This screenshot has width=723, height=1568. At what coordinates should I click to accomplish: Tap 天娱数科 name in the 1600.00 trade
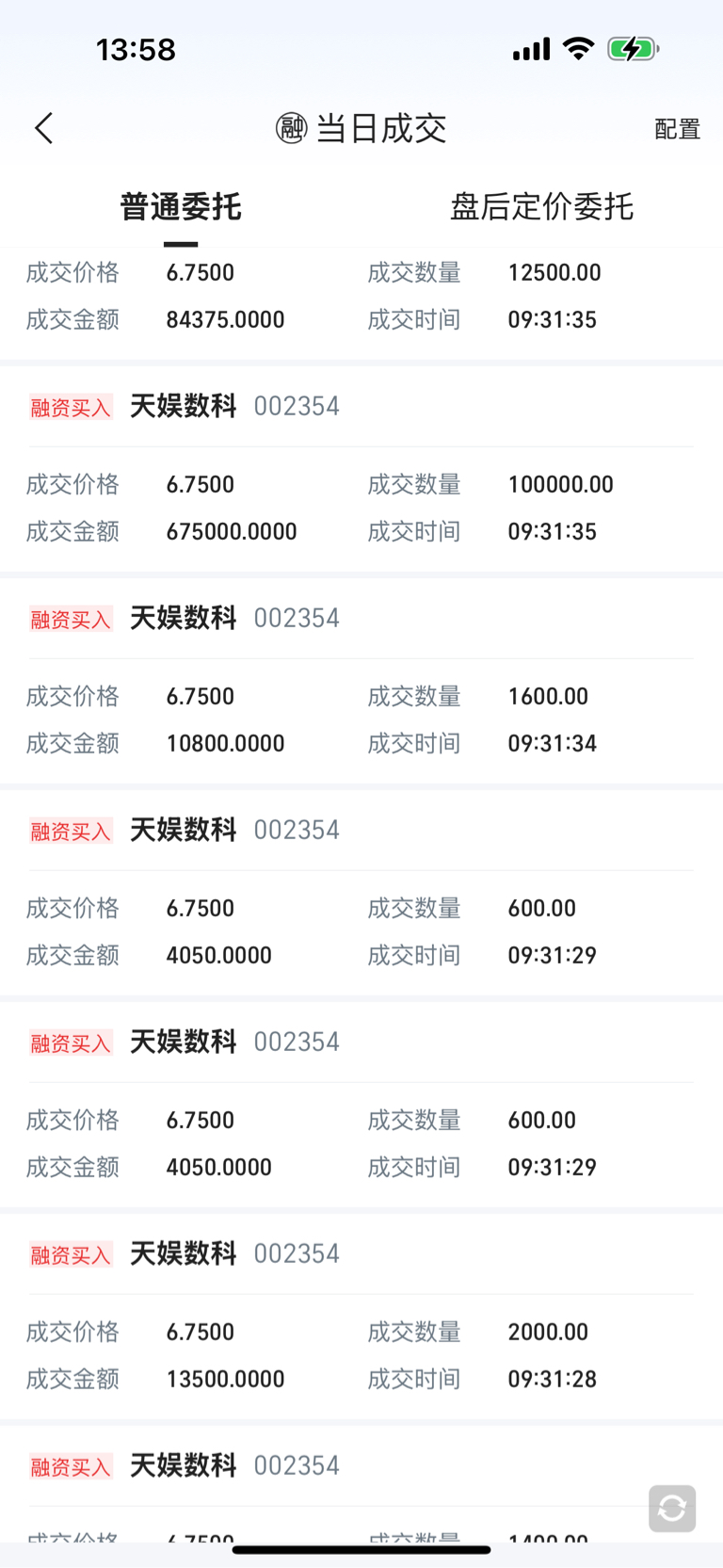tap(183, 618)
